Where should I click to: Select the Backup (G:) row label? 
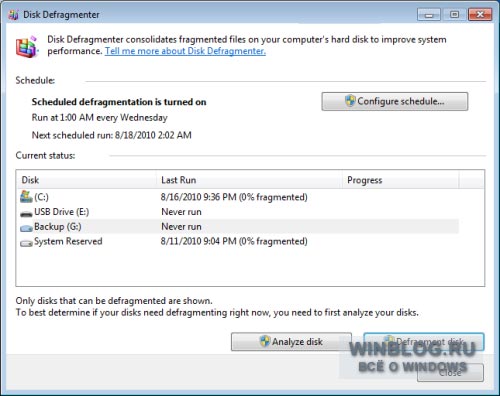click(x=58, y=227)
